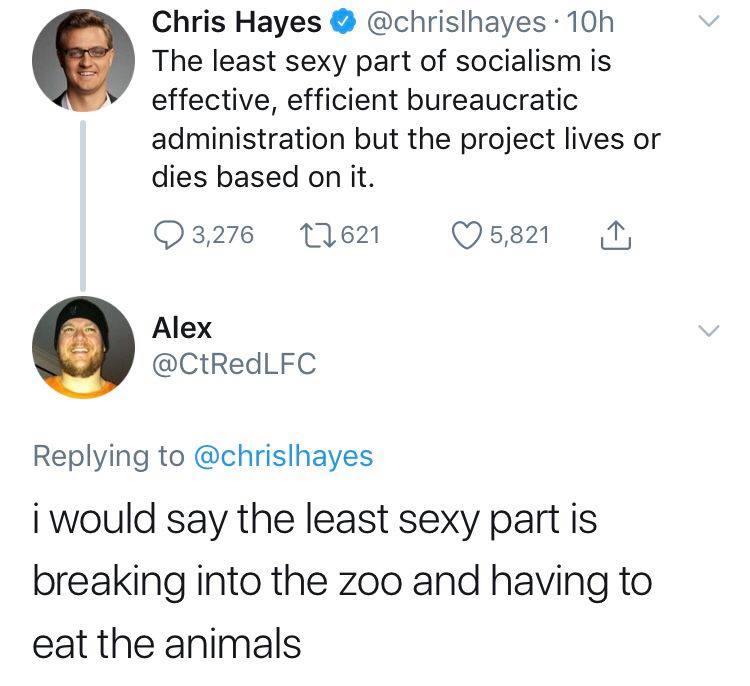750x686 pixels.
Task: Click the 10h tweet timestamp
Action: tap(590, 22)
